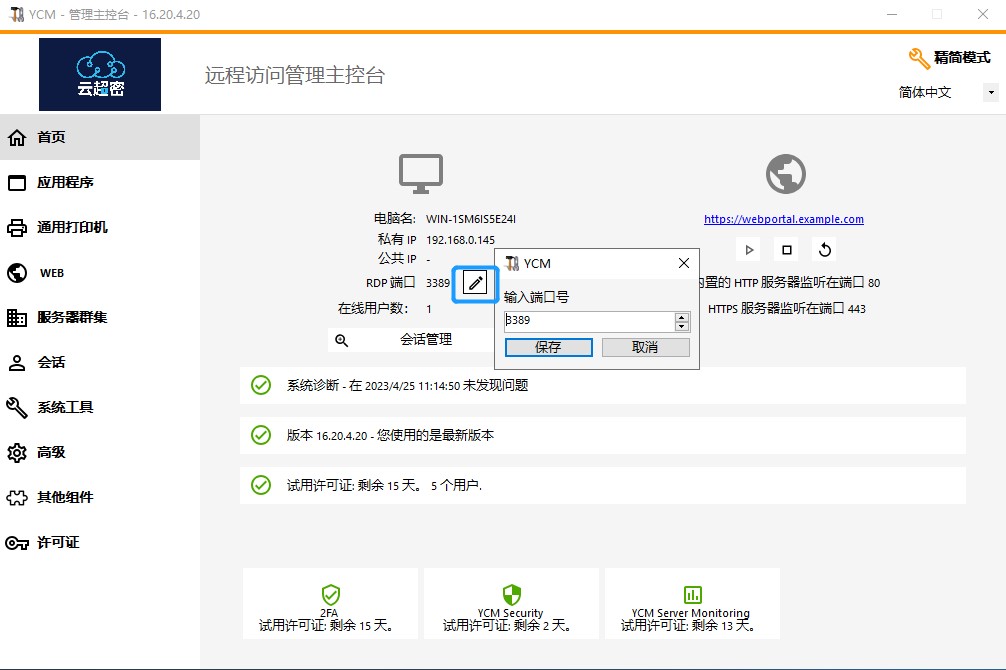Click YCM Security 剩余 2 天 text
The width and height of the screenshot is (1006, 670).
[x=507, y=625]
